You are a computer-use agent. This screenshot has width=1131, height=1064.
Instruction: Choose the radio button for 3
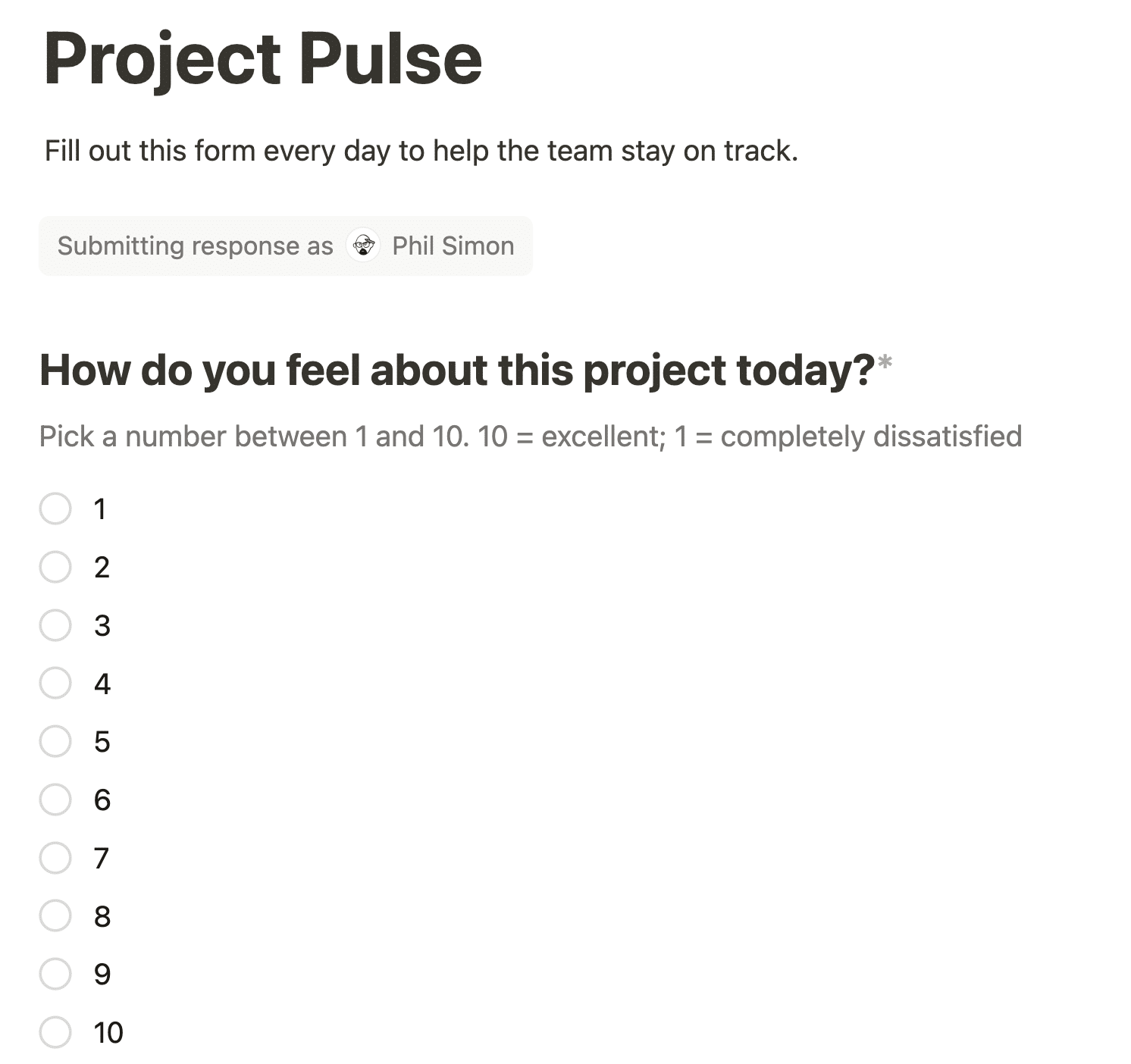point(55,625)
